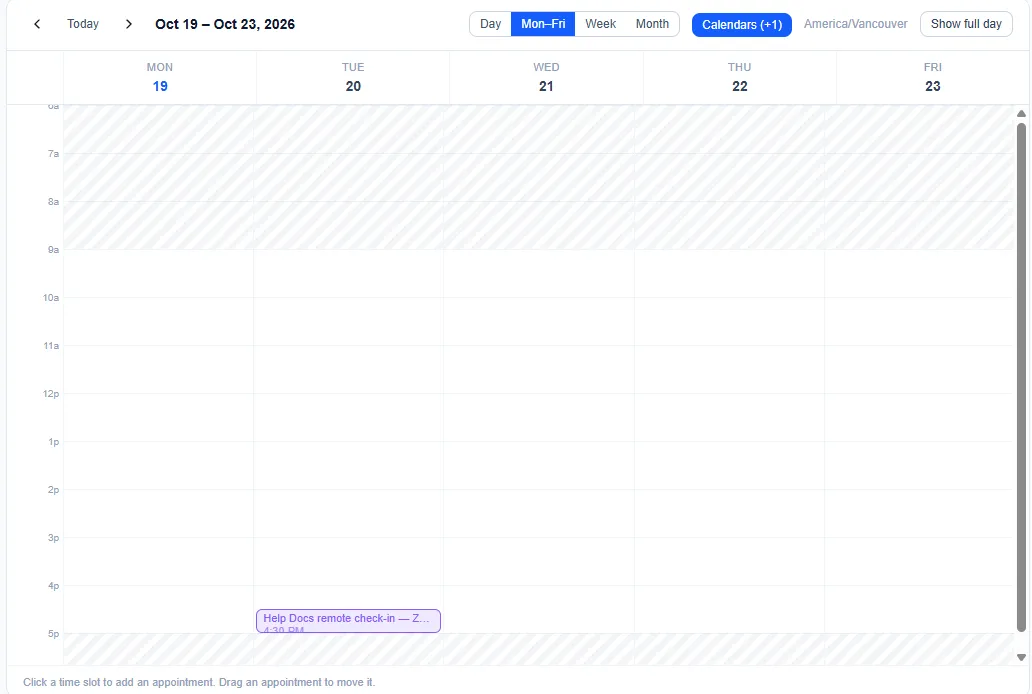
Task: Switch to Month view
Action: (652, 24)
